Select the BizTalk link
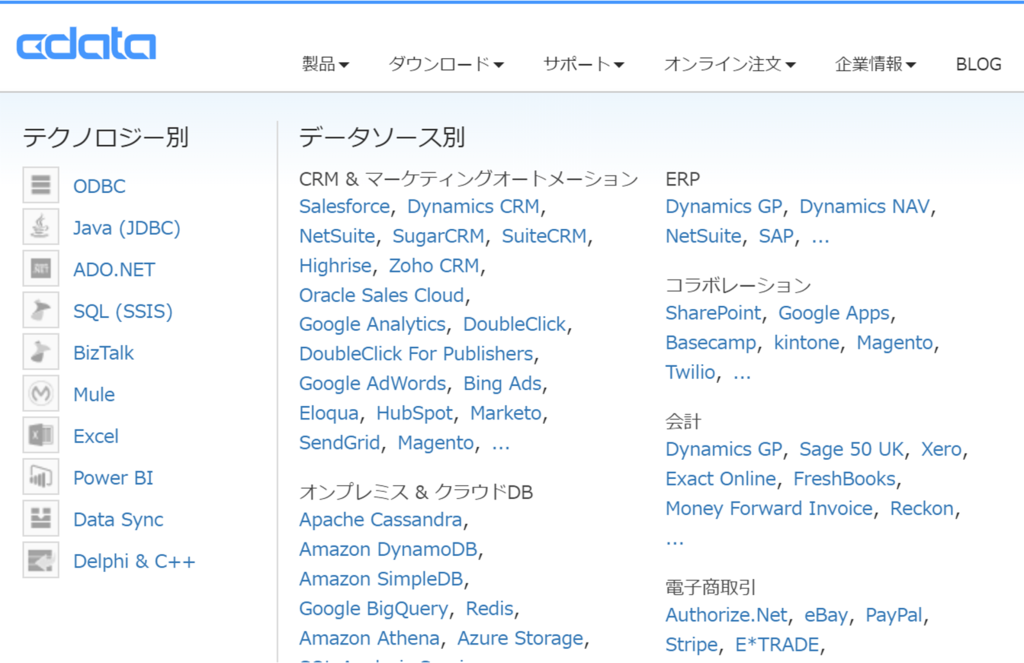 (103, 353)
